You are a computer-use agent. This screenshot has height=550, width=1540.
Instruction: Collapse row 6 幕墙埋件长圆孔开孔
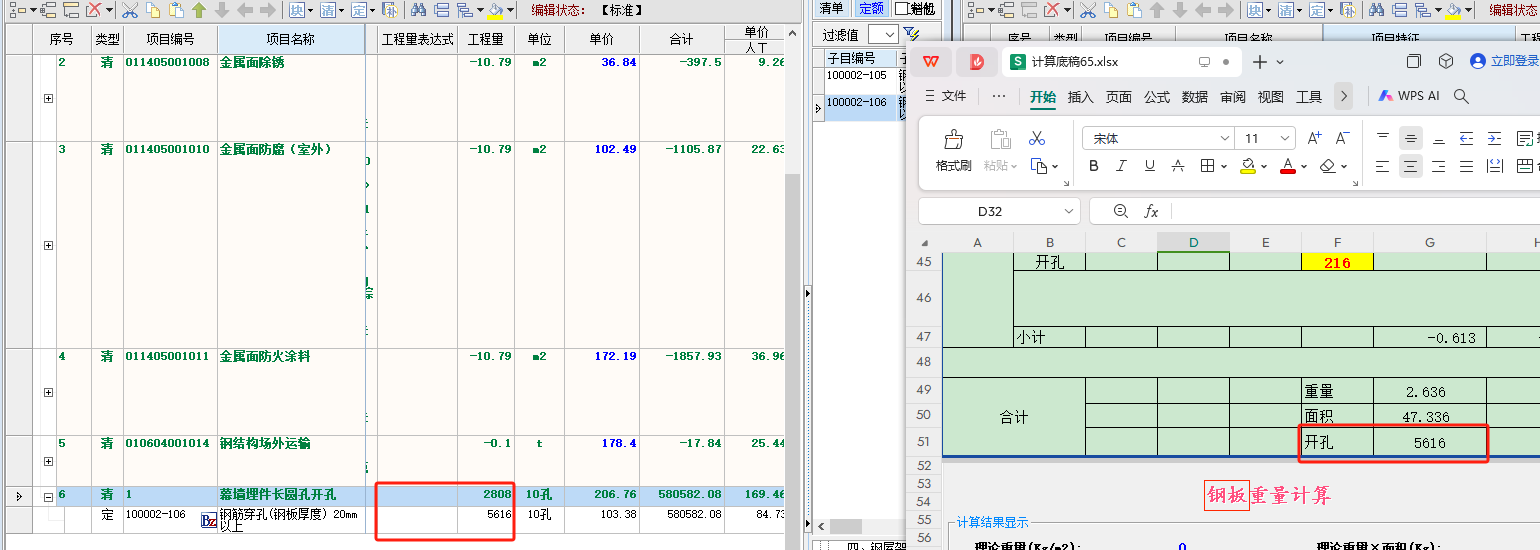(48, 495)
